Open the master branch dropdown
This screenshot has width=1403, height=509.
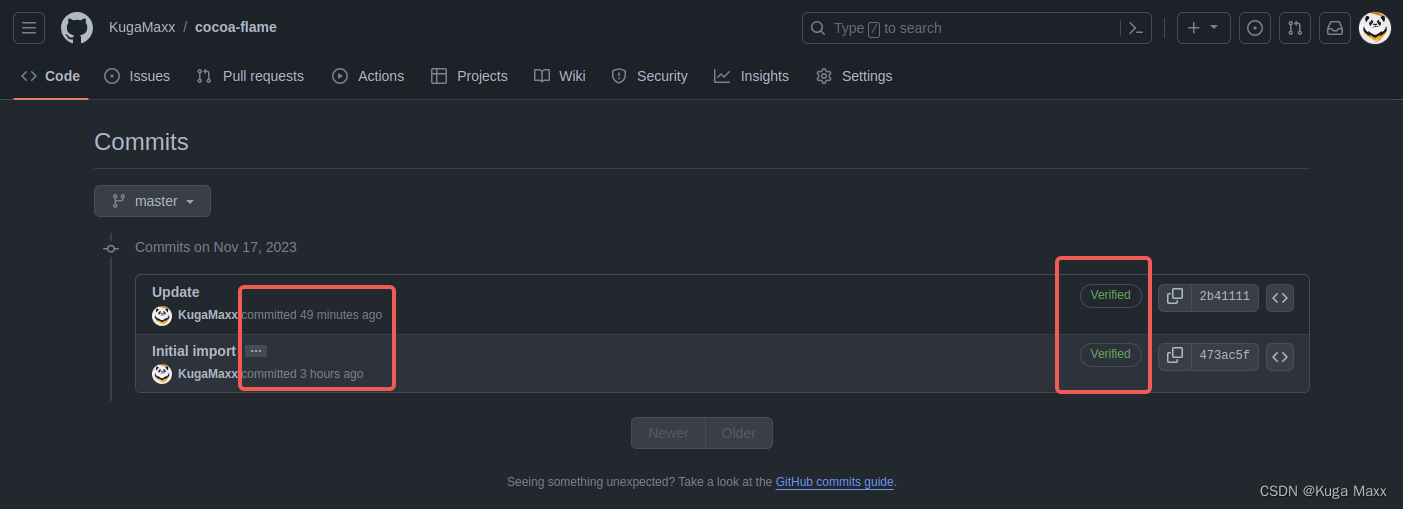pyautogui.click(x=152, y=201)
